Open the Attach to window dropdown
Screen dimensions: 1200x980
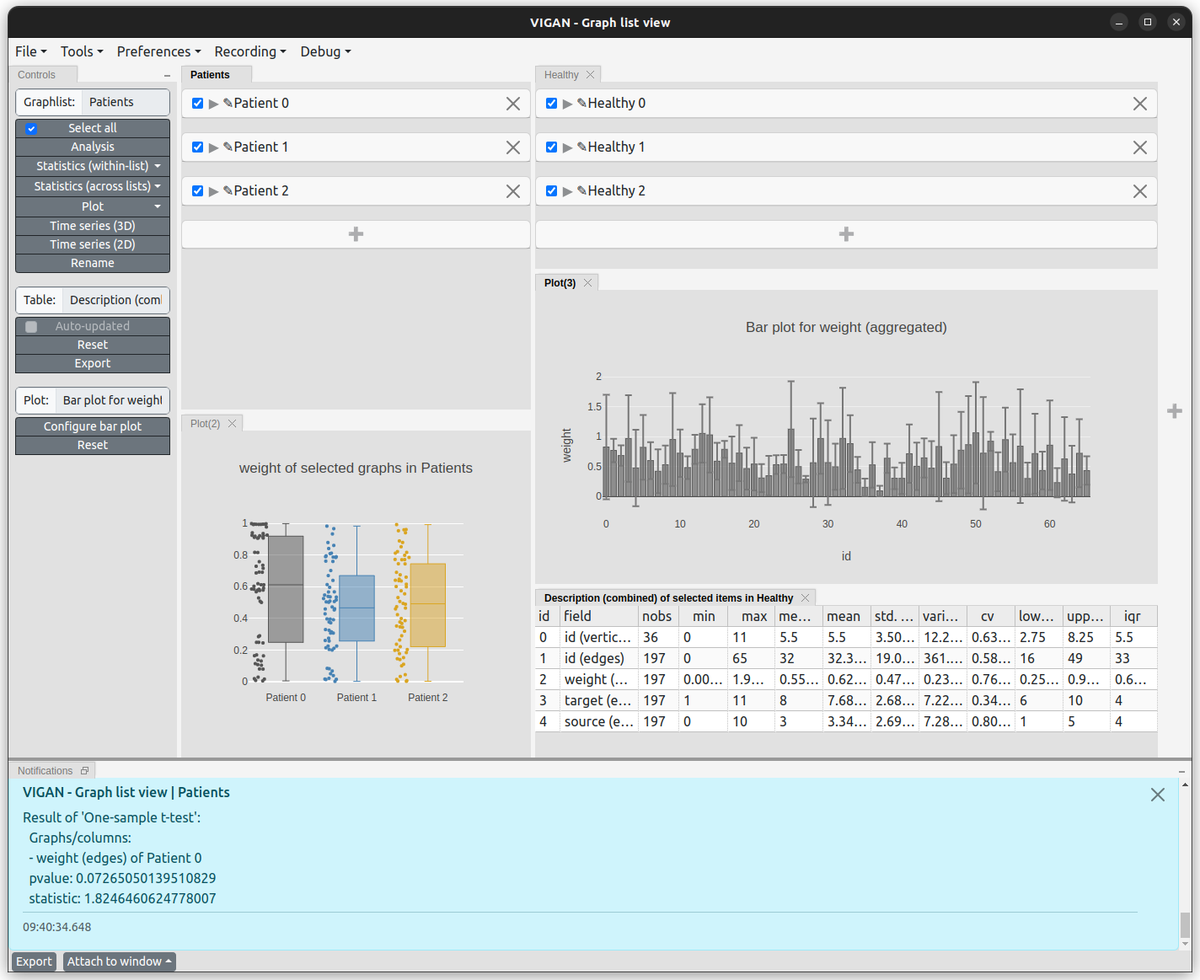119,961
